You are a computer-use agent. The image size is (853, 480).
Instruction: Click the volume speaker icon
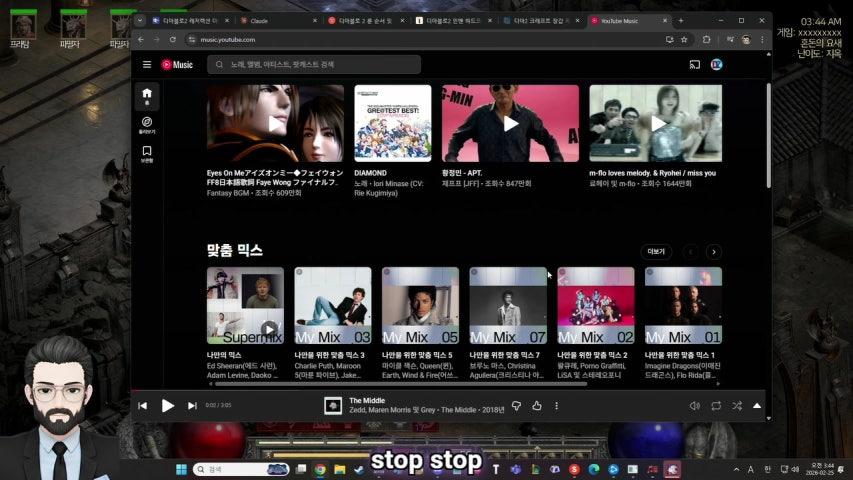[695, 406]
